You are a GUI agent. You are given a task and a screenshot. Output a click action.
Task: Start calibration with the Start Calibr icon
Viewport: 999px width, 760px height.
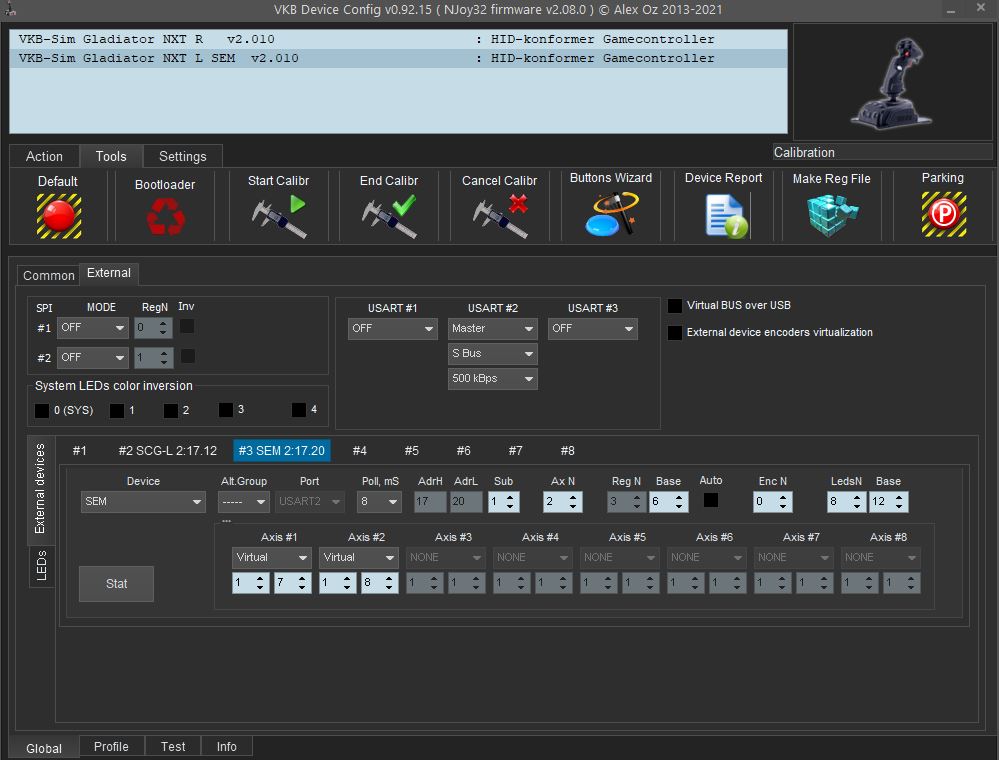[x=279, y=215]
